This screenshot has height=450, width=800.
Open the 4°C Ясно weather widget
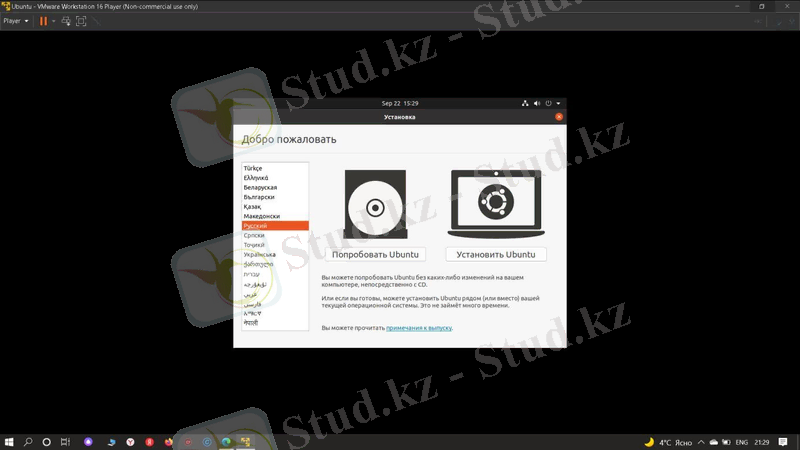coord(668,442)
